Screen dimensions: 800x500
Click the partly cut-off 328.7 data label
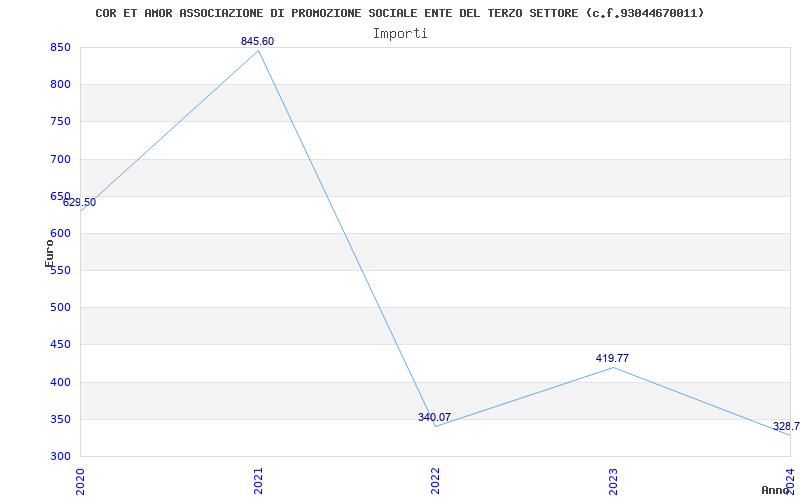[x=786, y=427]
